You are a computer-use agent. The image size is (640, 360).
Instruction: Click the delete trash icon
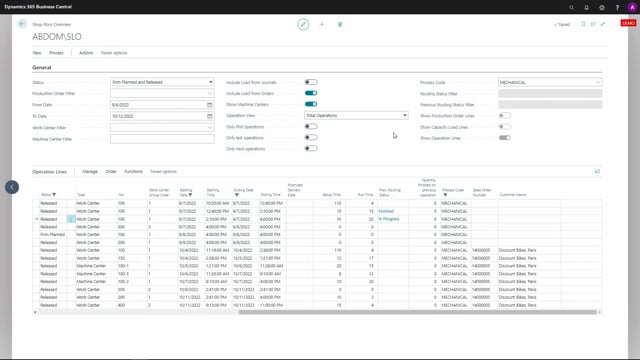coord(340,24)
